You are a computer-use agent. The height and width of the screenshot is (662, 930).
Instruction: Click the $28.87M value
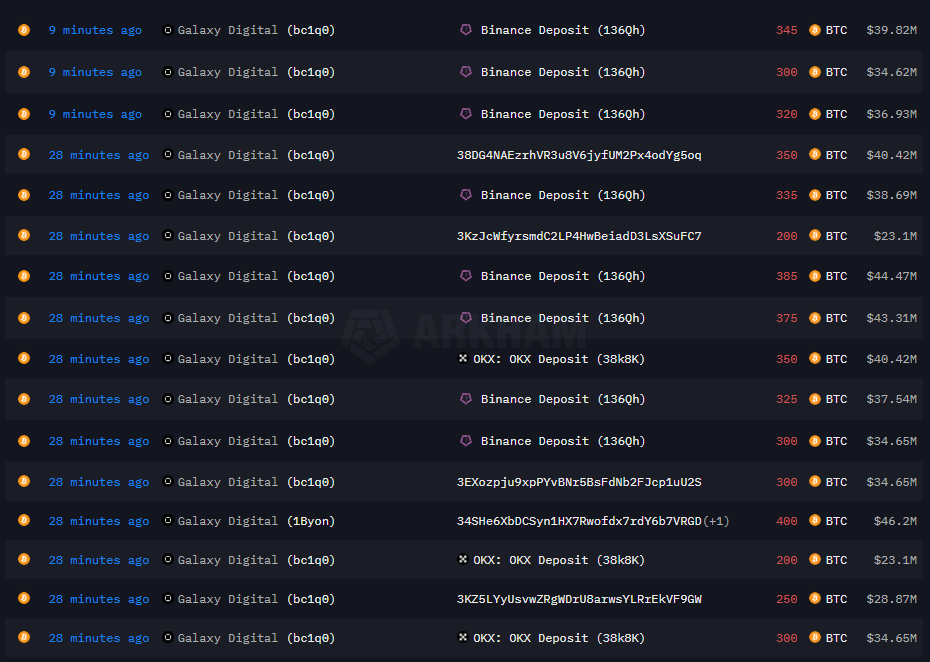pos(891,600)
